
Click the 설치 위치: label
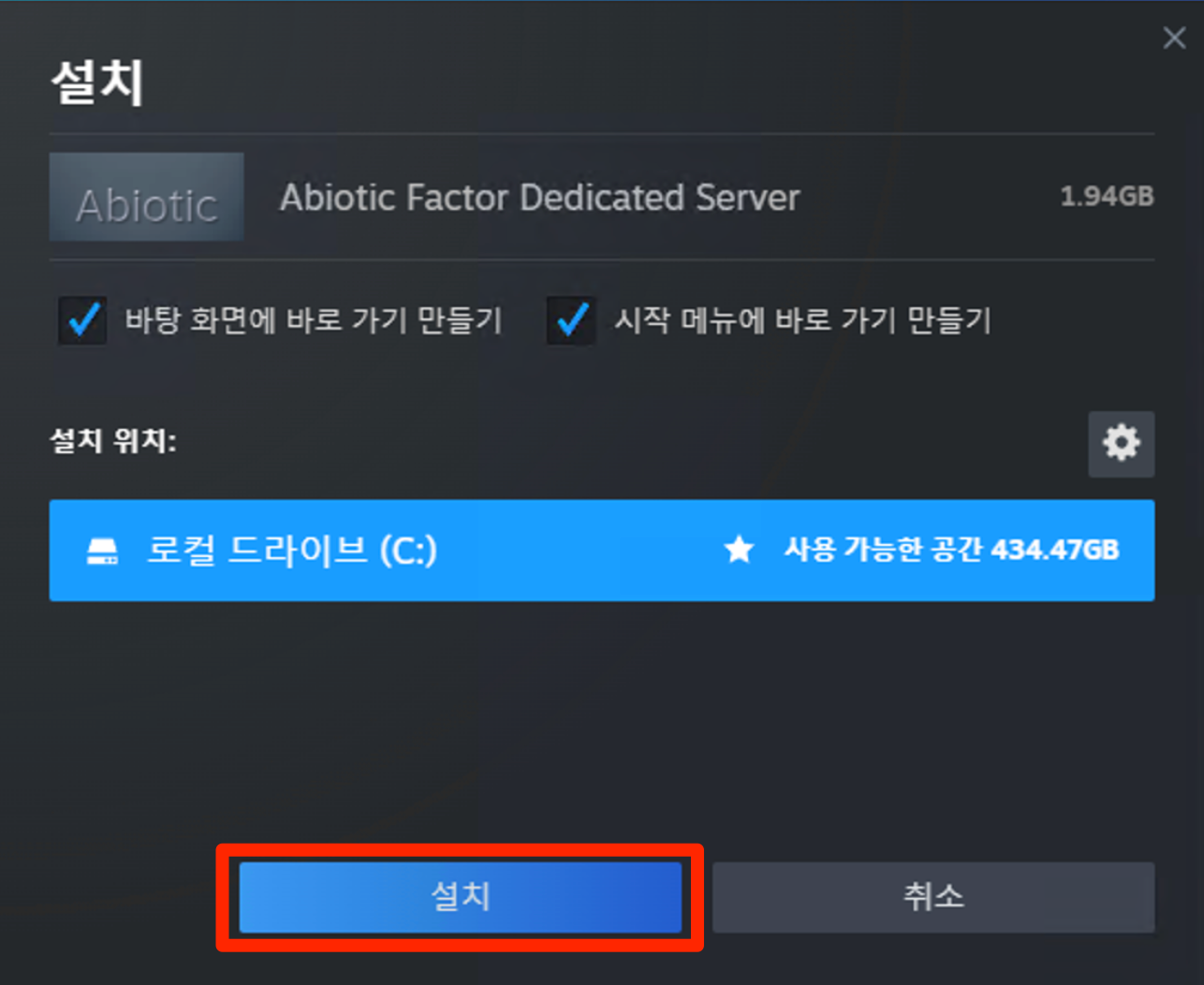click(112, 440)
